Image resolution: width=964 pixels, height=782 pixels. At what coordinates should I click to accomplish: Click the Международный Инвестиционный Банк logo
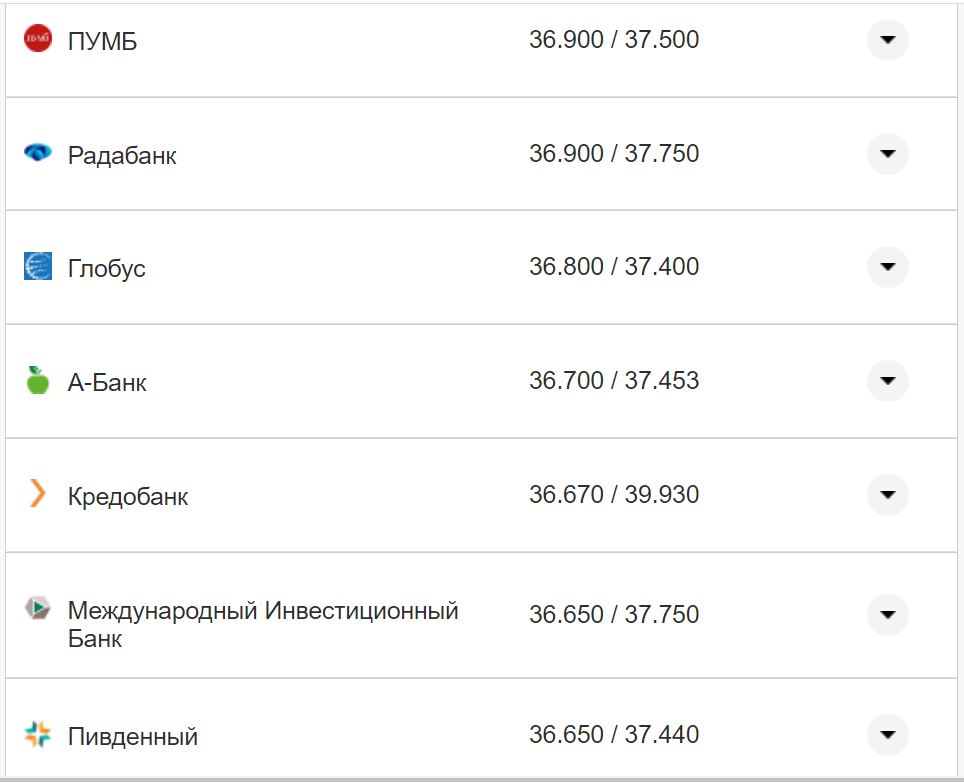[x=37, y=606]
